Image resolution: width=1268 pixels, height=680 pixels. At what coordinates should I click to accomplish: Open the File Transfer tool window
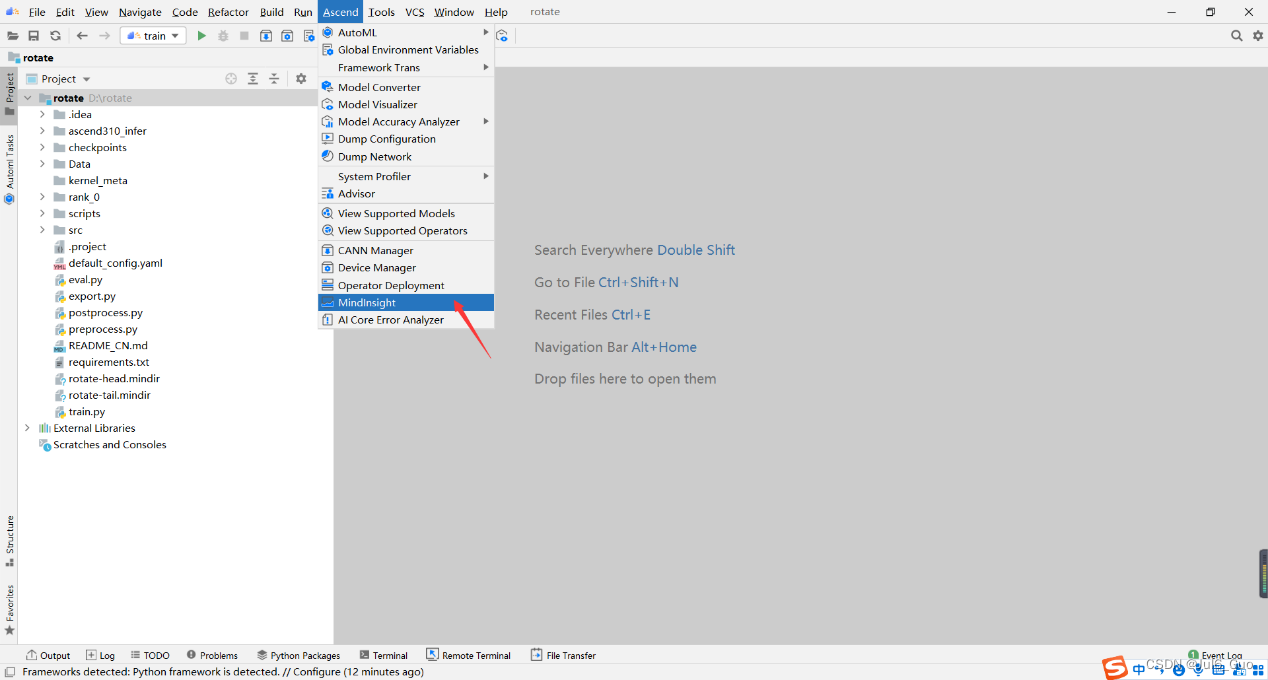click(x=563, y=655)
